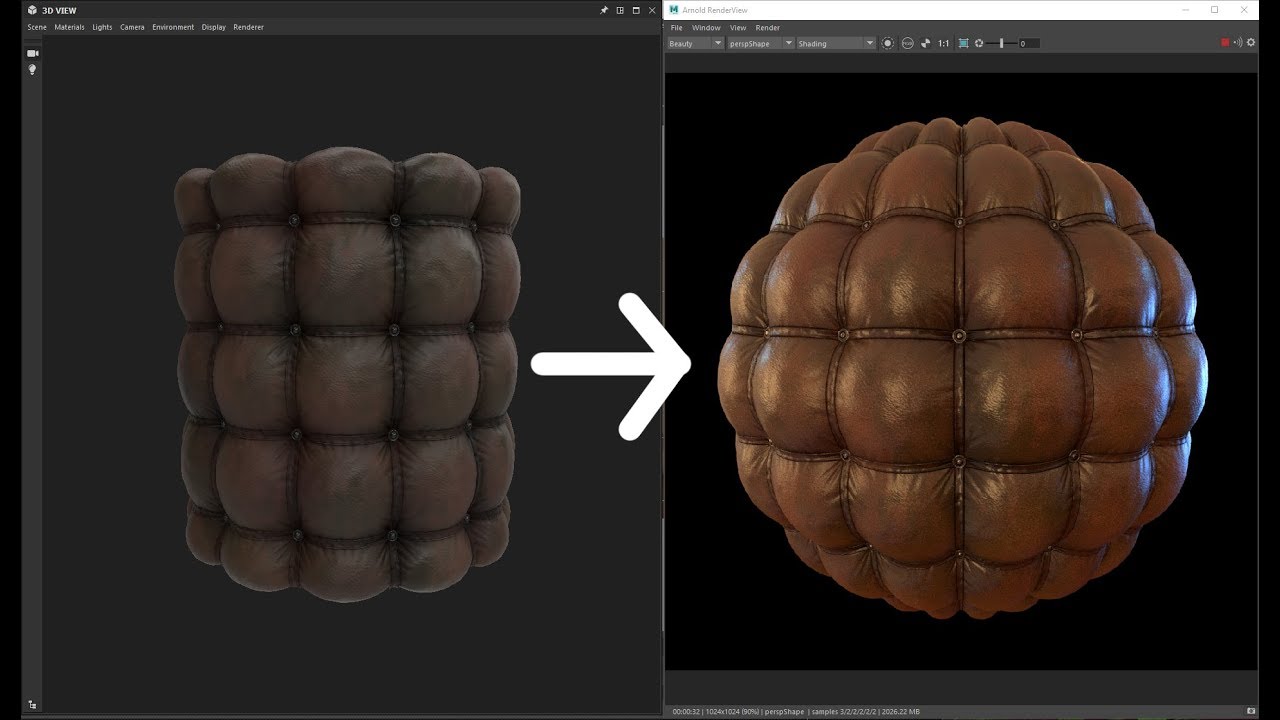Open the Render menu in Arnold RenderView

click(x=767, y=28)
